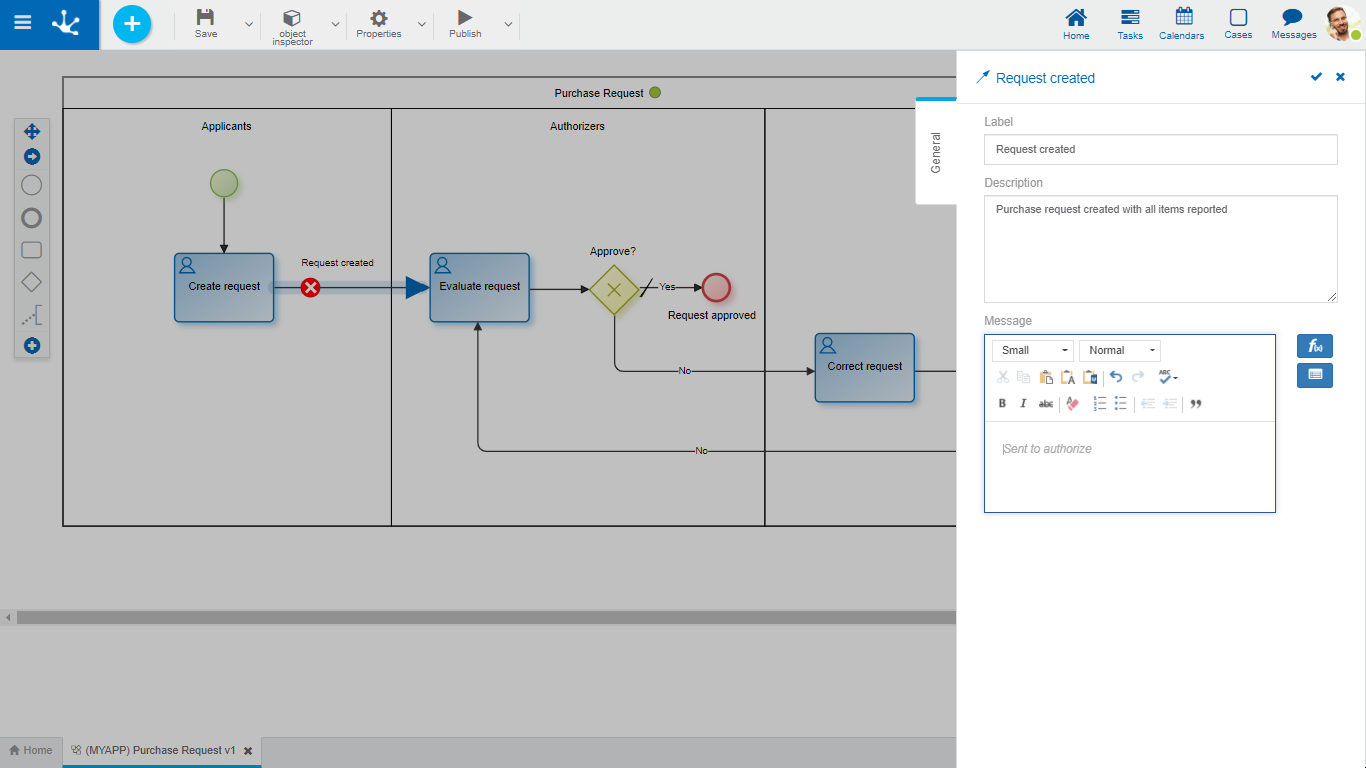Pick the task rectangle shape from palette
Screen dimensions: 1366x768
point(31,250)
